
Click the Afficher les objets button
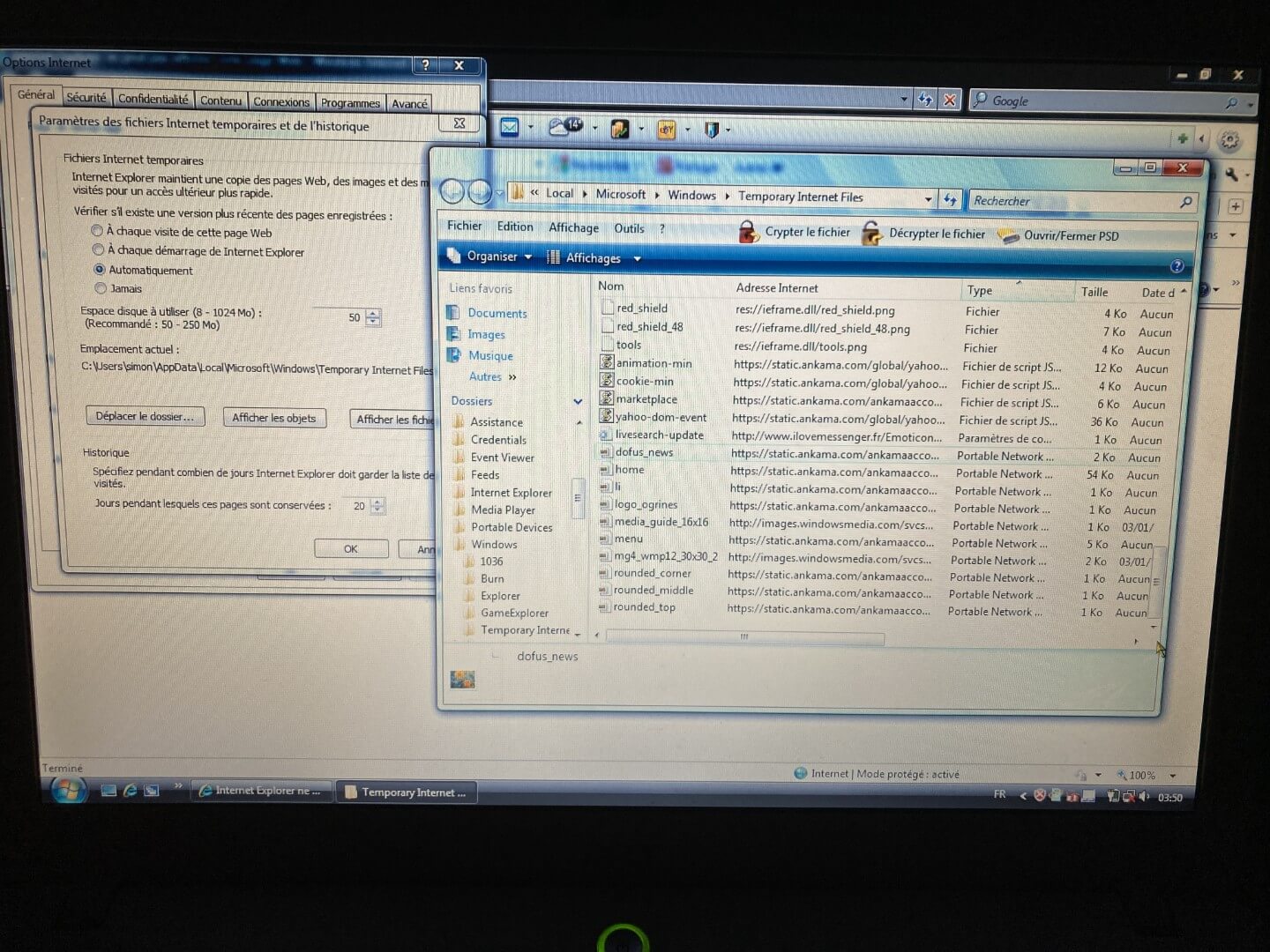point(273,418)
